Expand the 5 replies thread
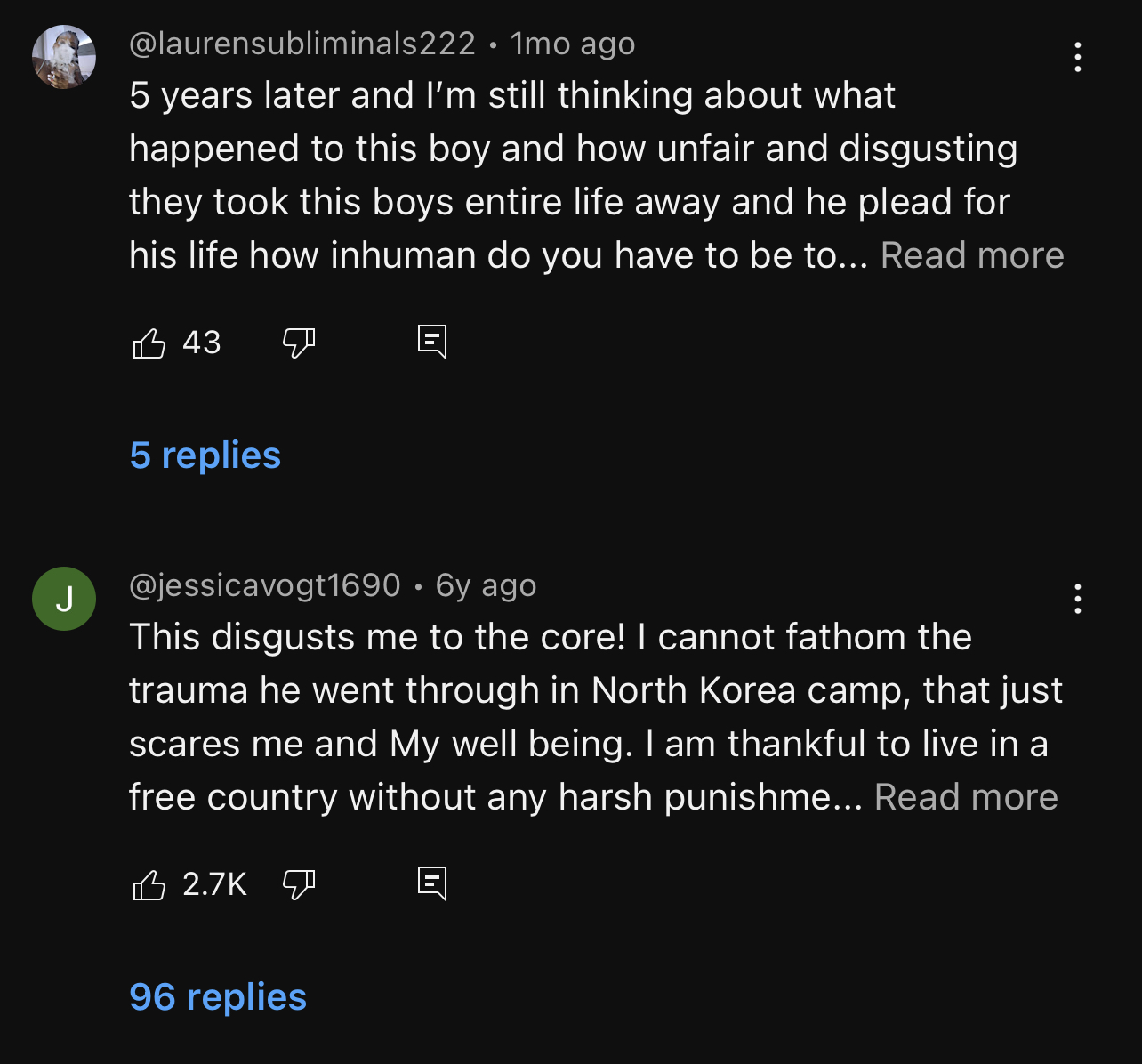The height and width of the screenshot is (1064, 1142). click(x=205, y=455)
